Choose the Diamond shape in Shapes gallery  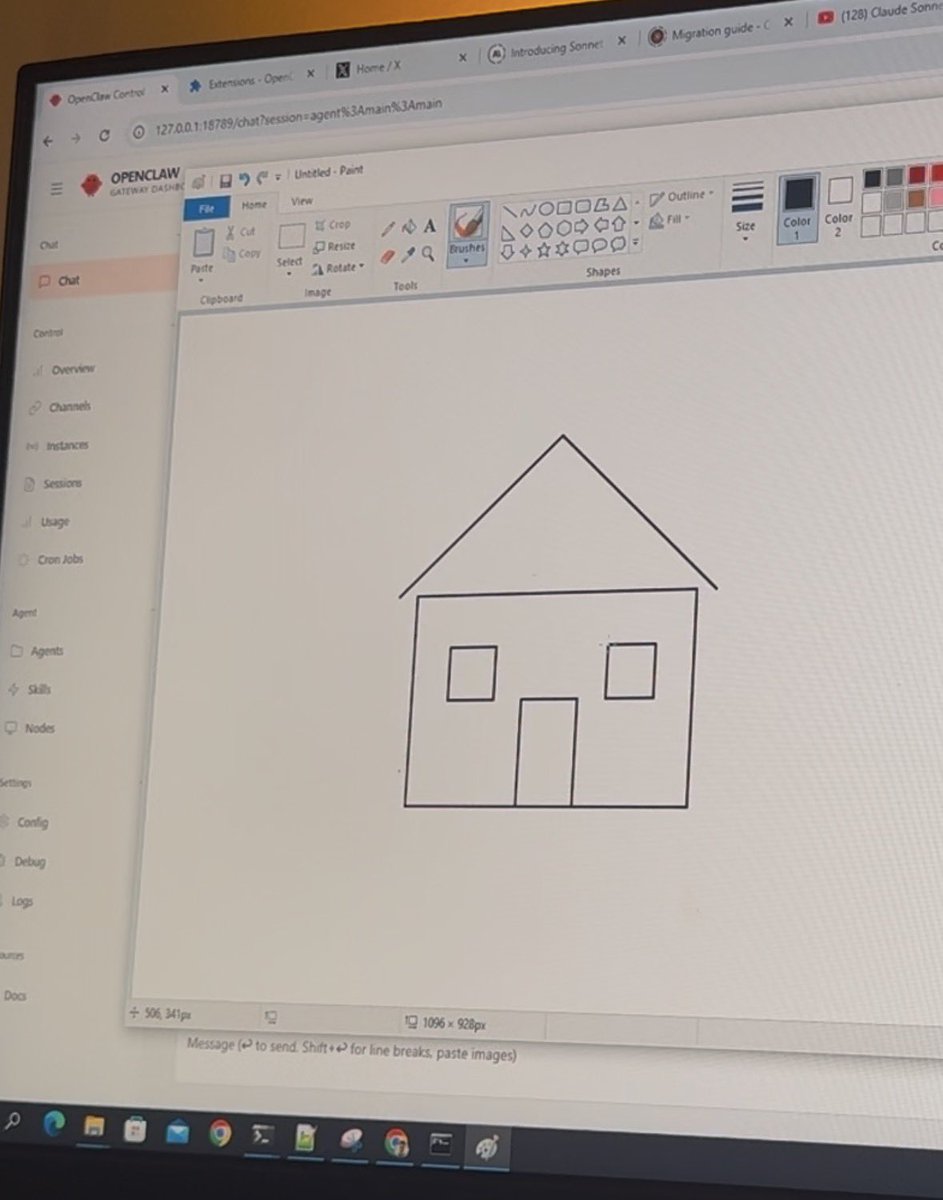[x=527, y=232]
